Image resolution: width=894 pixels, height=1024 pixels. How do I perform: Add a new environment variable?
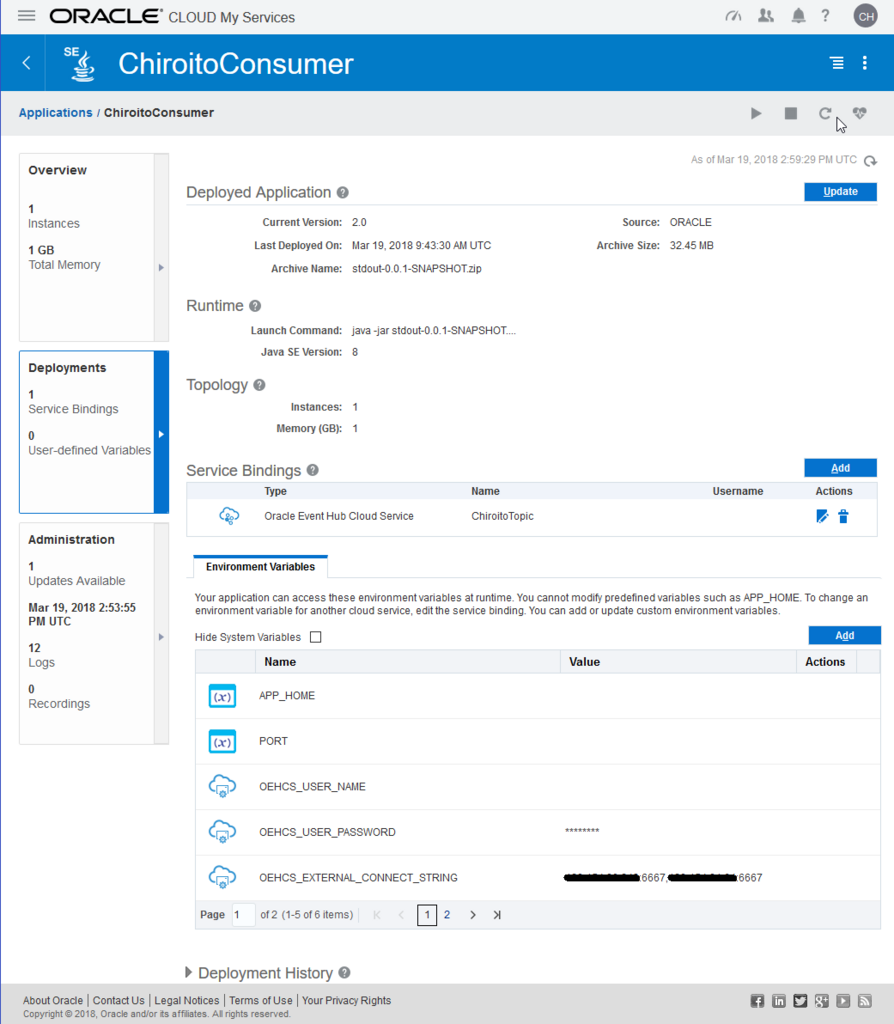[844, 635]
